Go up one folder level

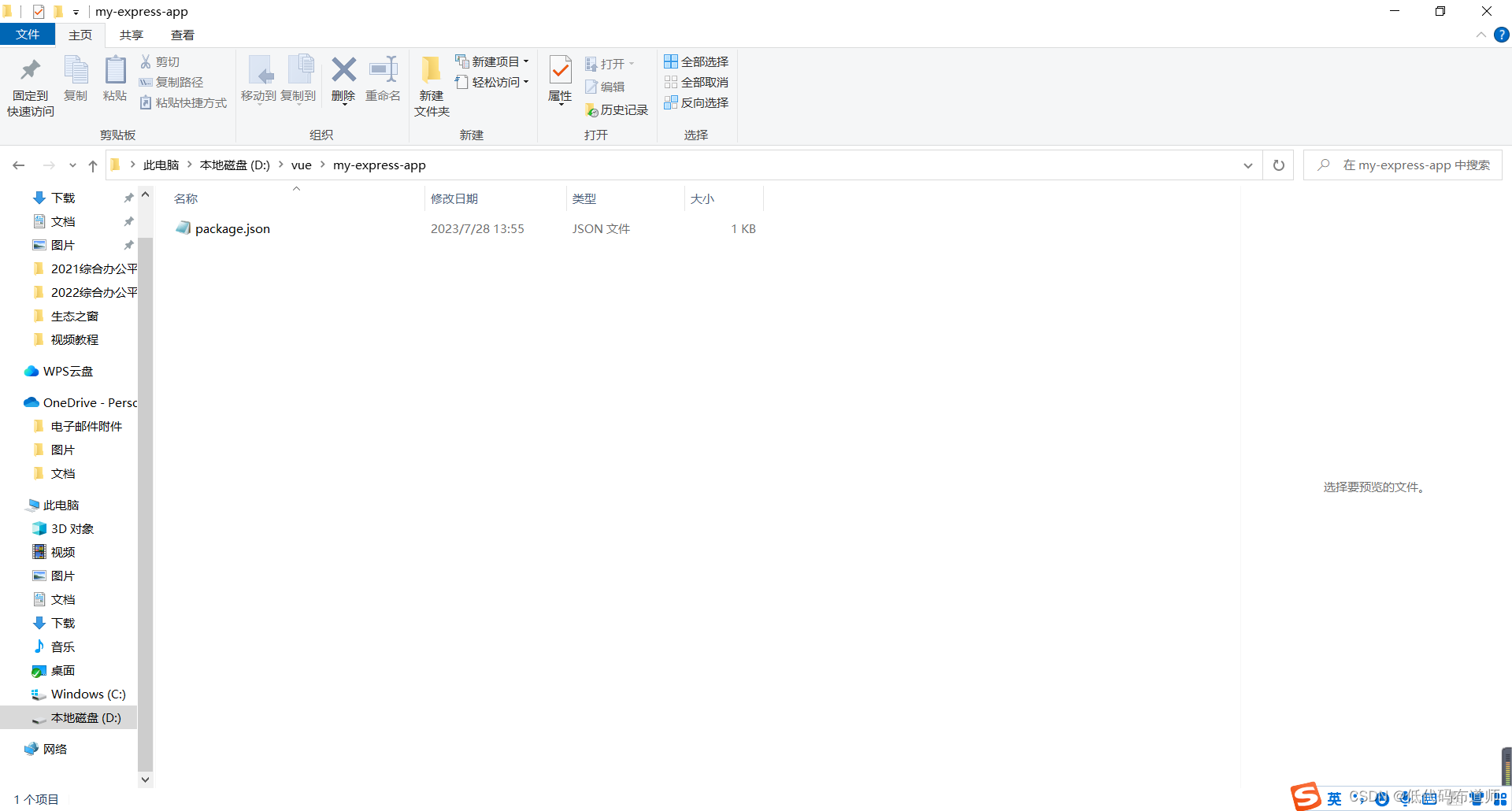pos(93,165)
